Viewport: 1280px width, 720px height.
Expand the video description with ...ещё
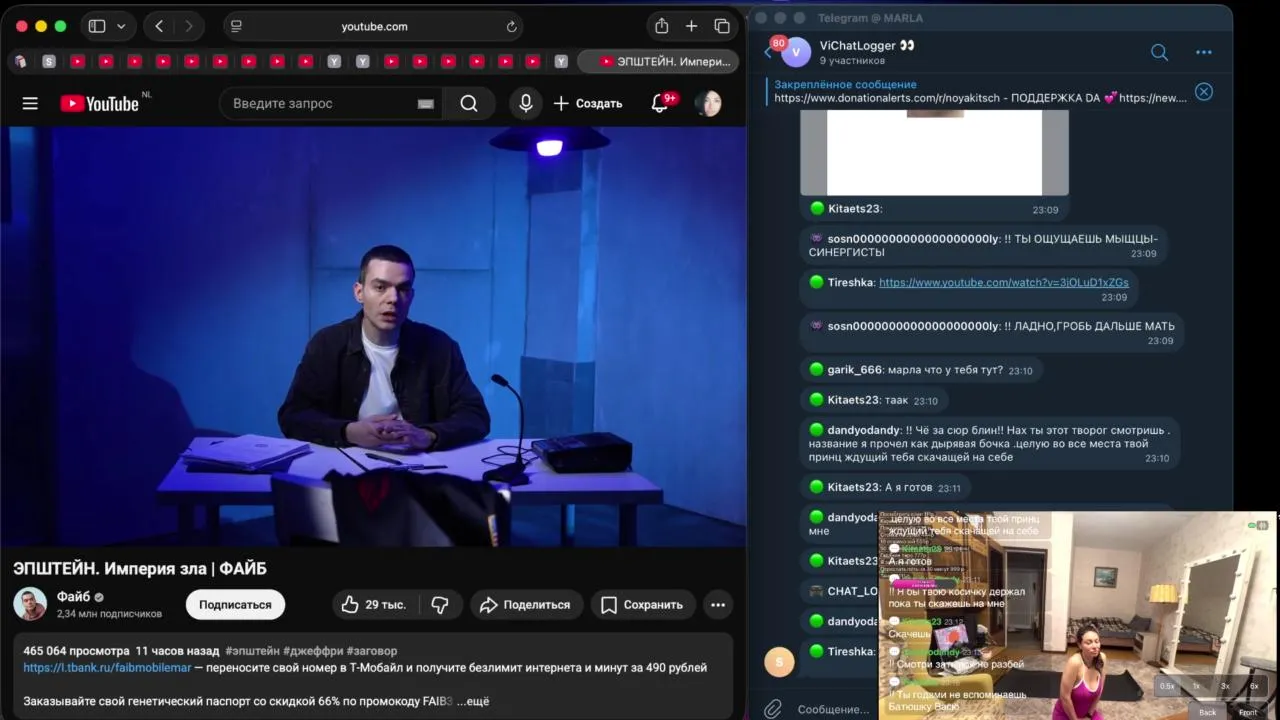click(473, 701)
